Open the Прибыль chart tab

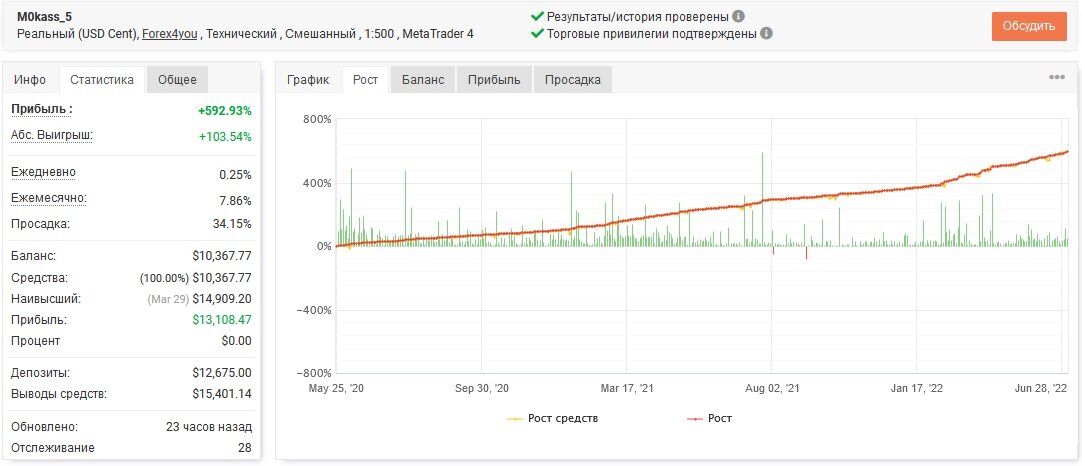(x=494, y=79)
